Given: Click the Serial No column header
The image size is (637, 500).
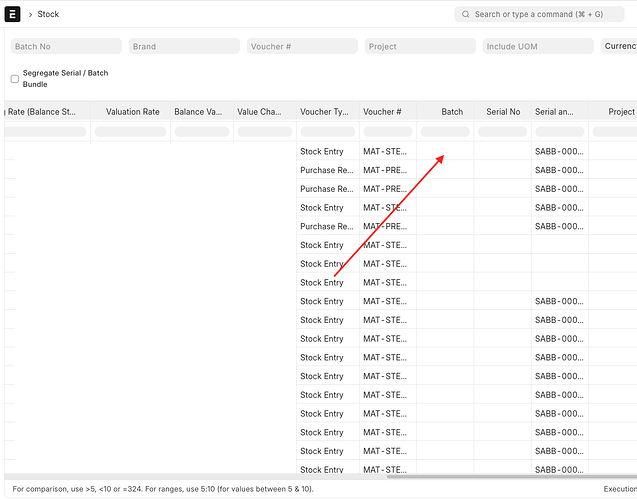Looking at the screenshot, I should tap(503, 112).
